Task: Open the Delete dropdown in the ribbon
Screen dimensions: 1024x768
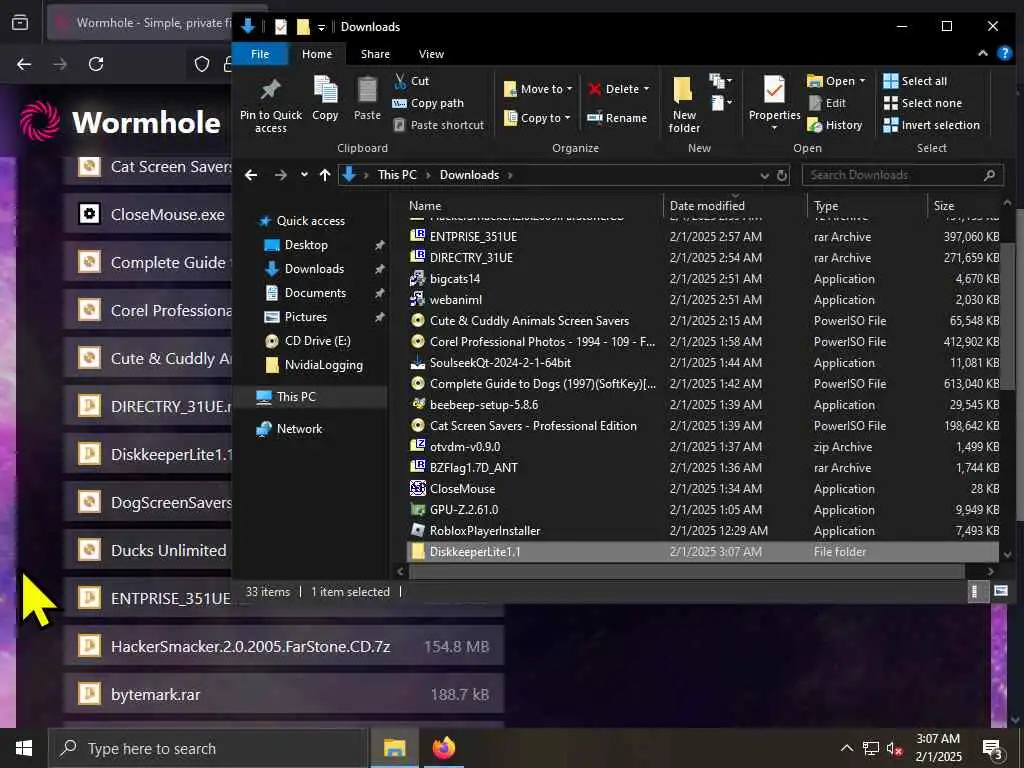Action: 618,89
